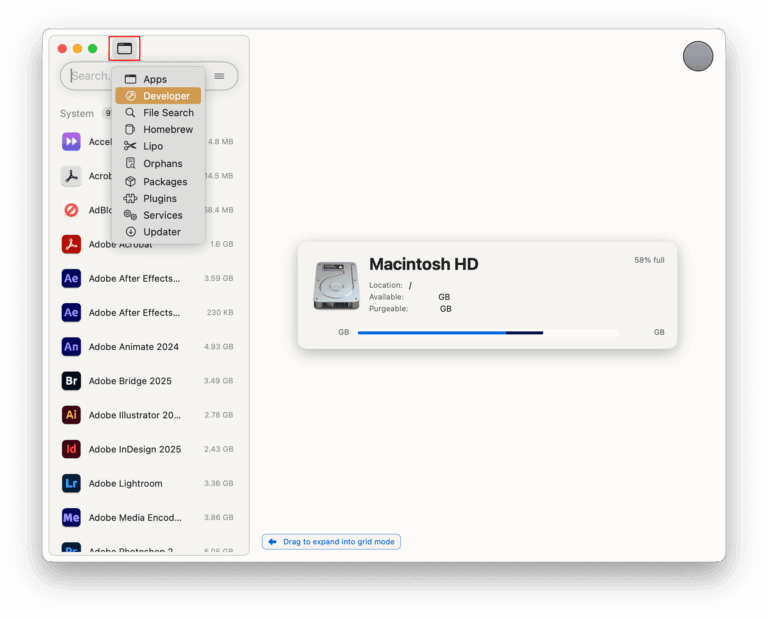768x618 pixels.
Task: Click Drag to expand into grid mode button
Action: click(331, 542)
